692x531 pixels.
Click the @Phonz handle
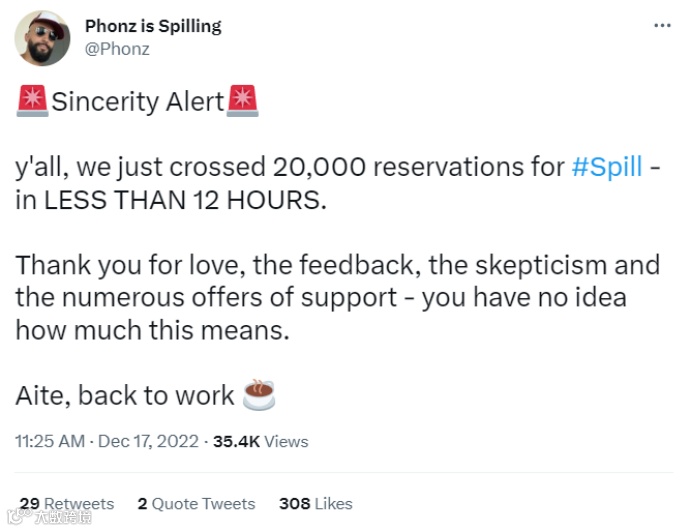[117, 49]
